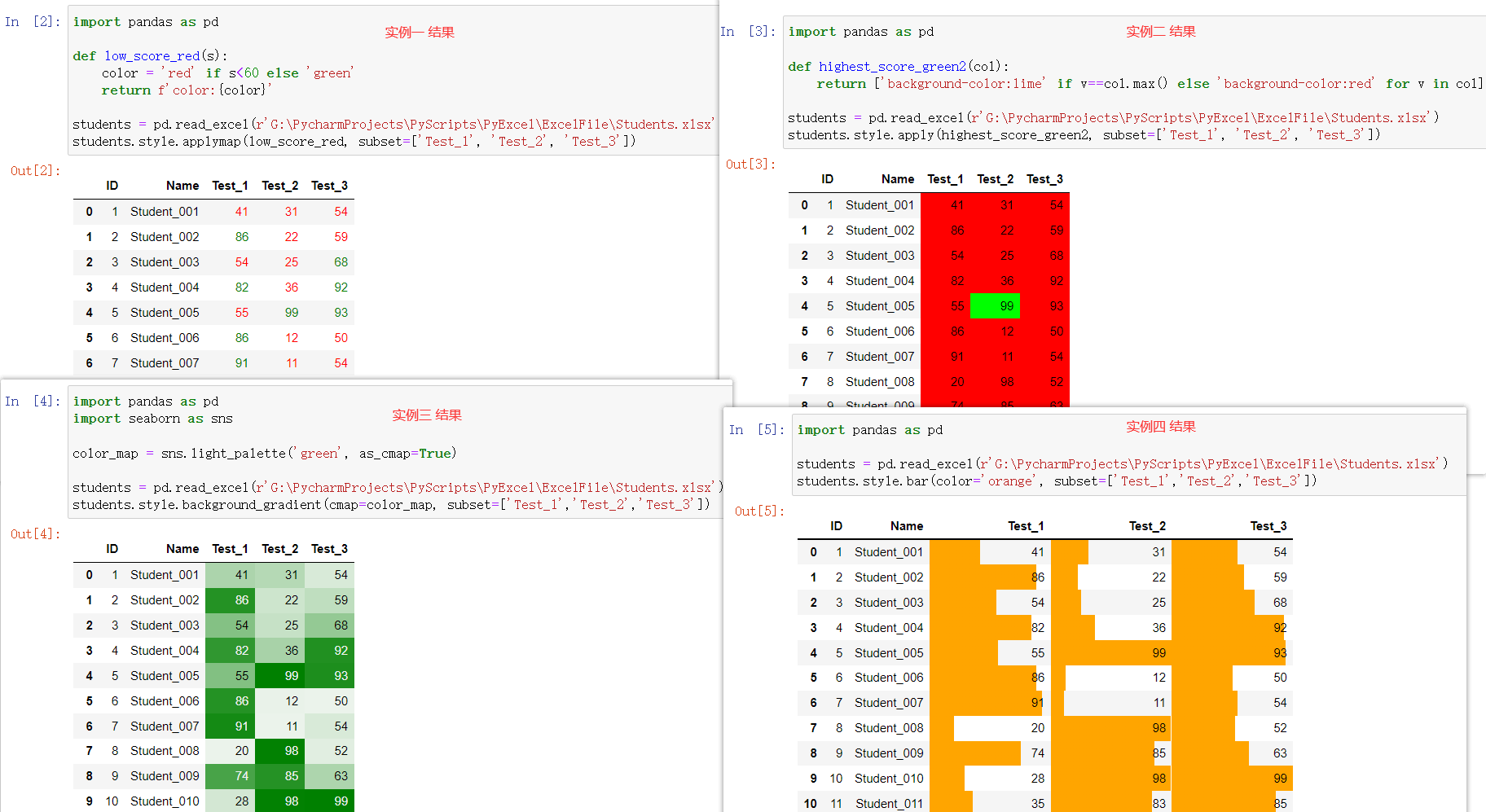Click inside the In [4] seaborn code cell

pos(400,452)
